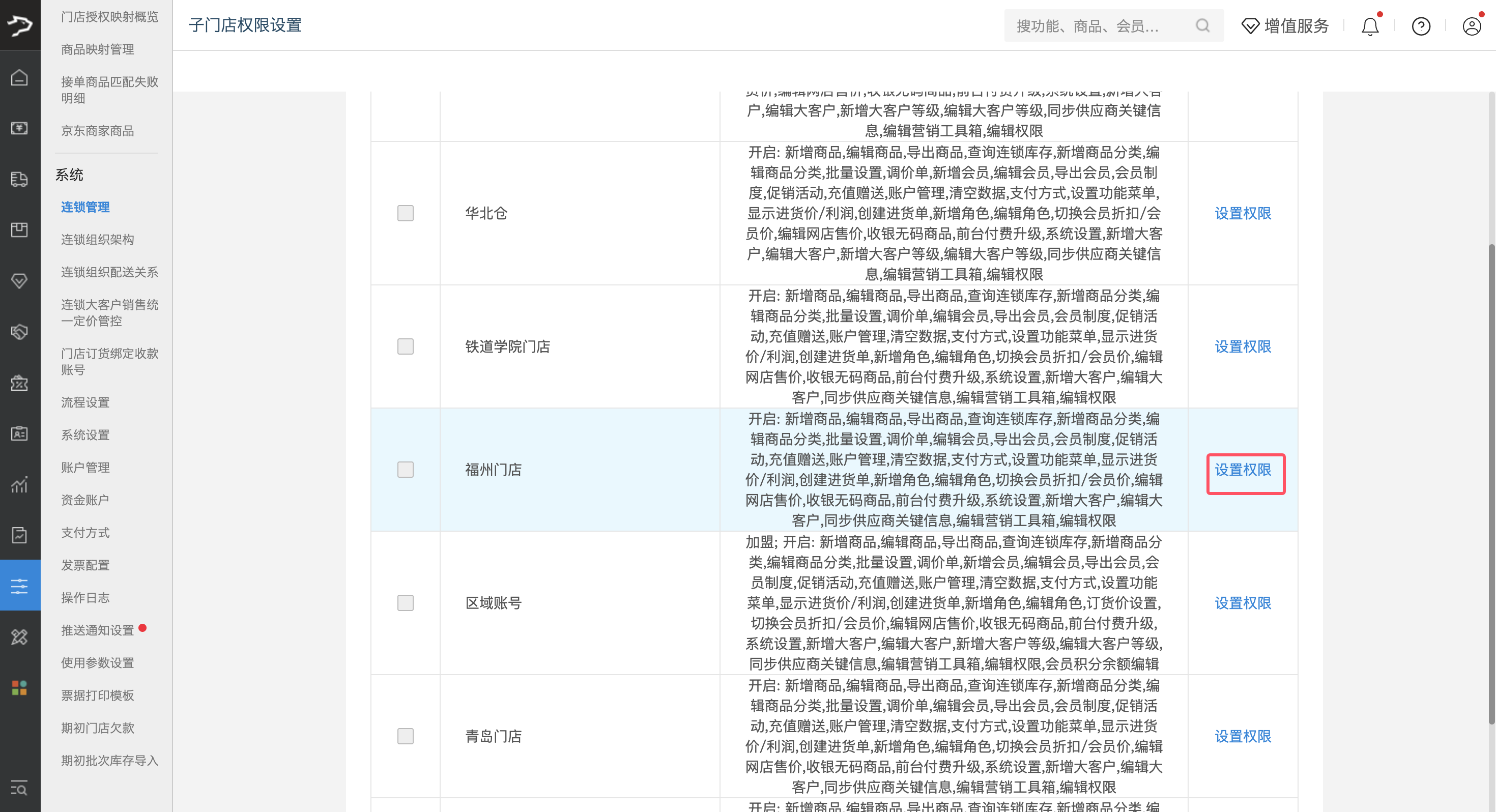This screenshot has height=812, width=1496.
Task: Click the dolphin logo at sidebar top
Action: [x=20, y=25]
